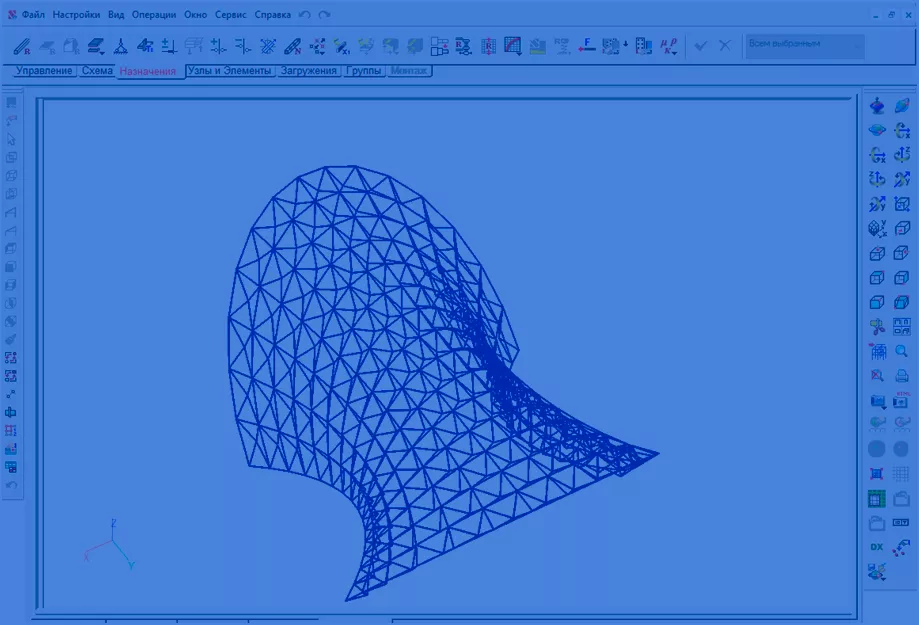Click the first pencil icon in top toolbar
Screen dimensions: 919x625
(22, 46)
